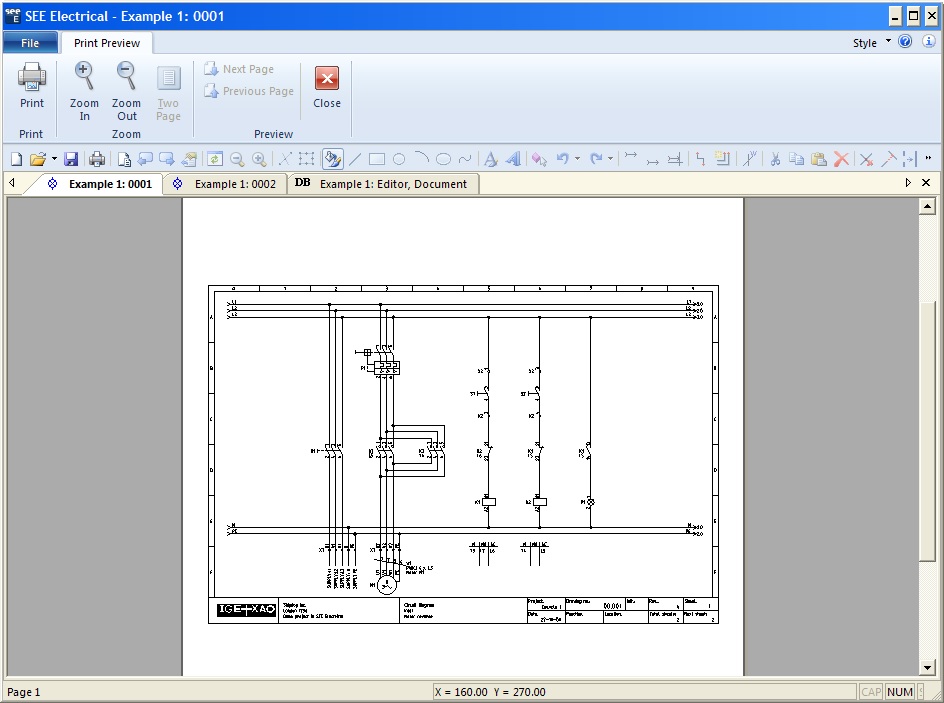
Task: Expand the Undo history dropdown
Action: pos(578,160)
